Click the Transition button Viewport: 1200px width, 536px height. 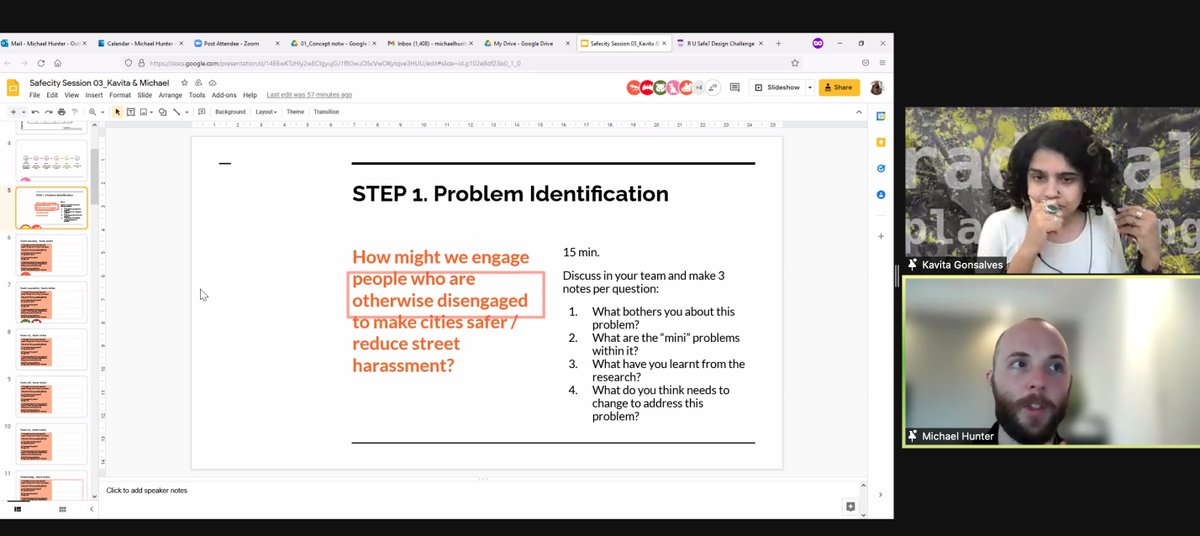click(x=326, y=112)
